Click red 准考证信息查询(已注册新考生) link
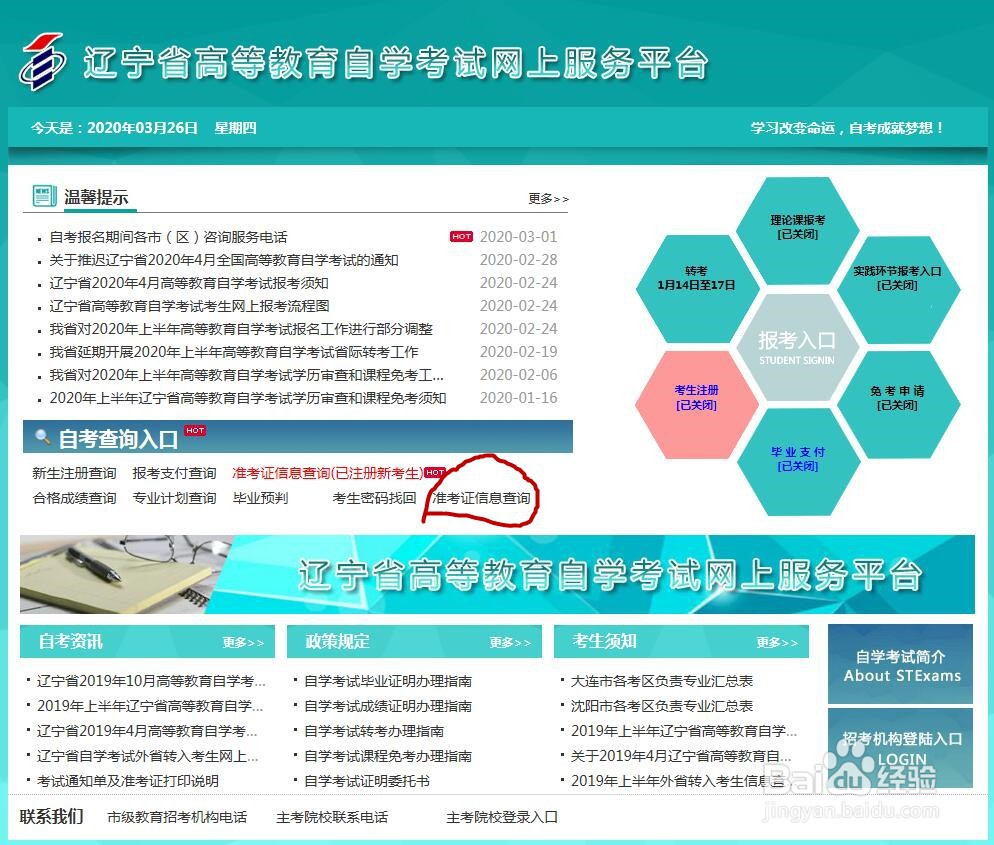Image resolution: width=994 pixels, height=845 pixels. 327,474
